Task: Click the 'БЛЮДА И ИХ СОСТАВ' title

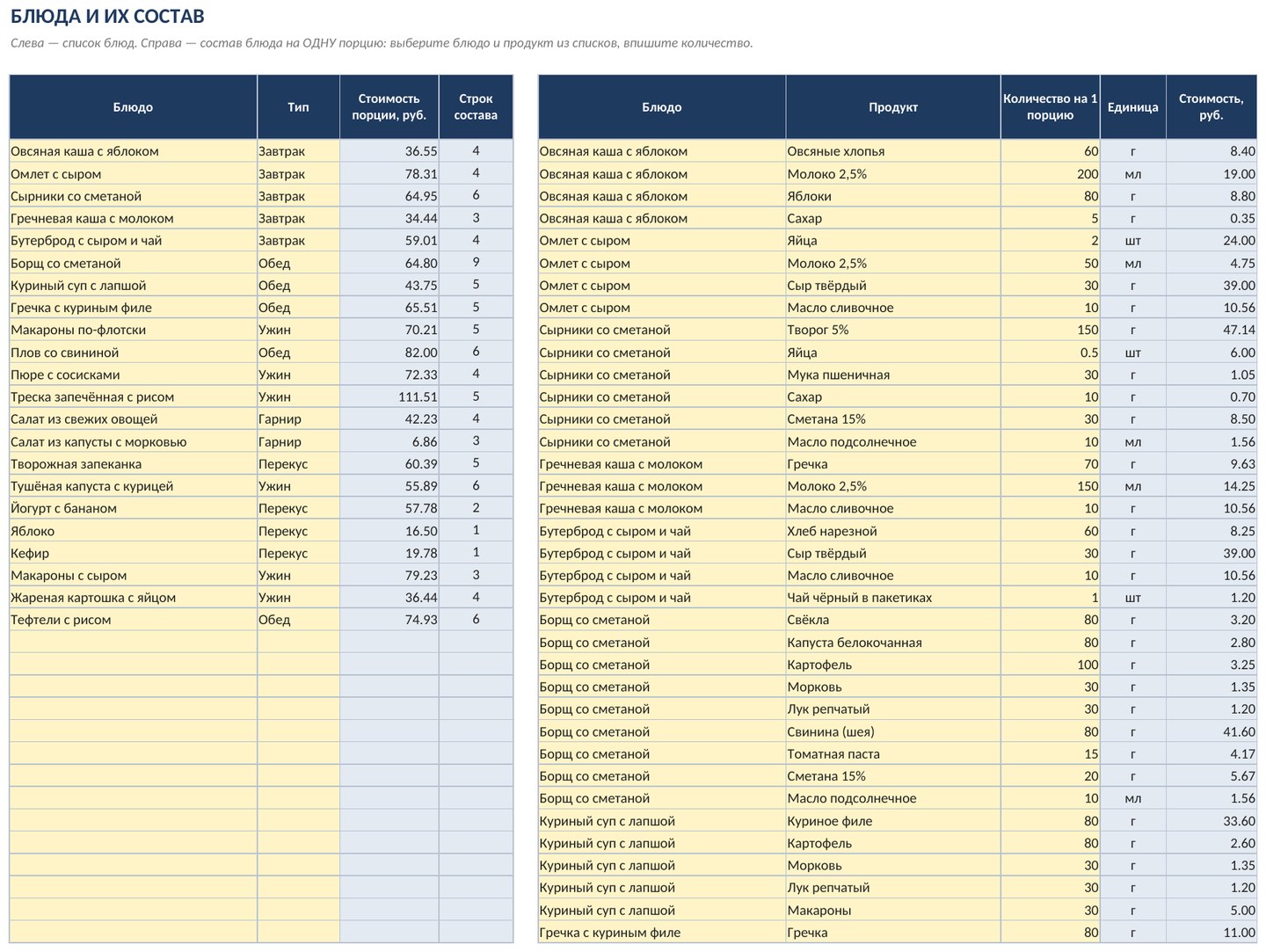Action: point(107,16)
